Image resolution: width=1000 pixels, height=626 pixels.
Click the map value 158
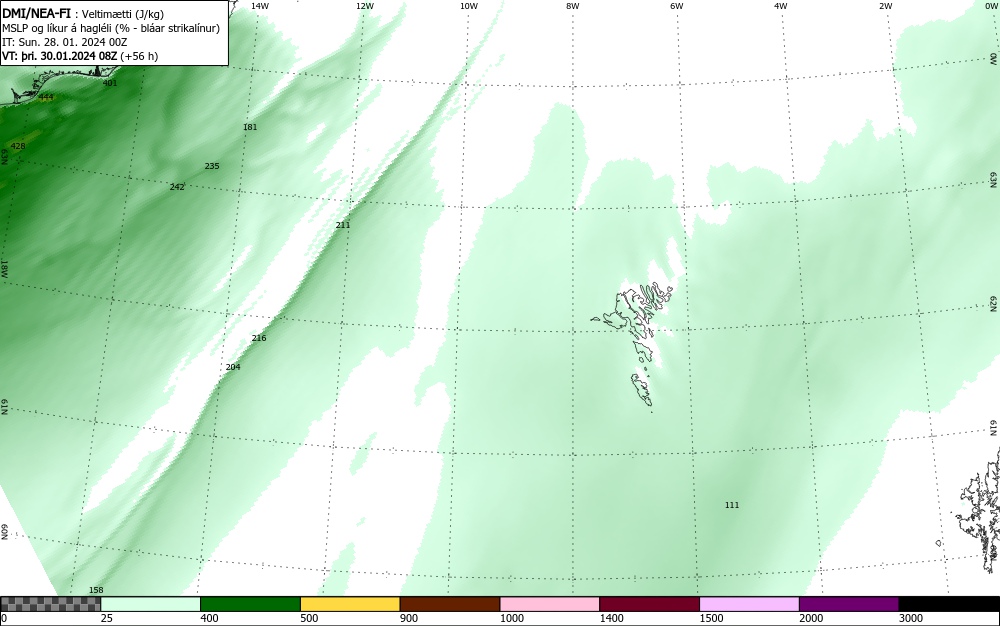coord(96,590)
